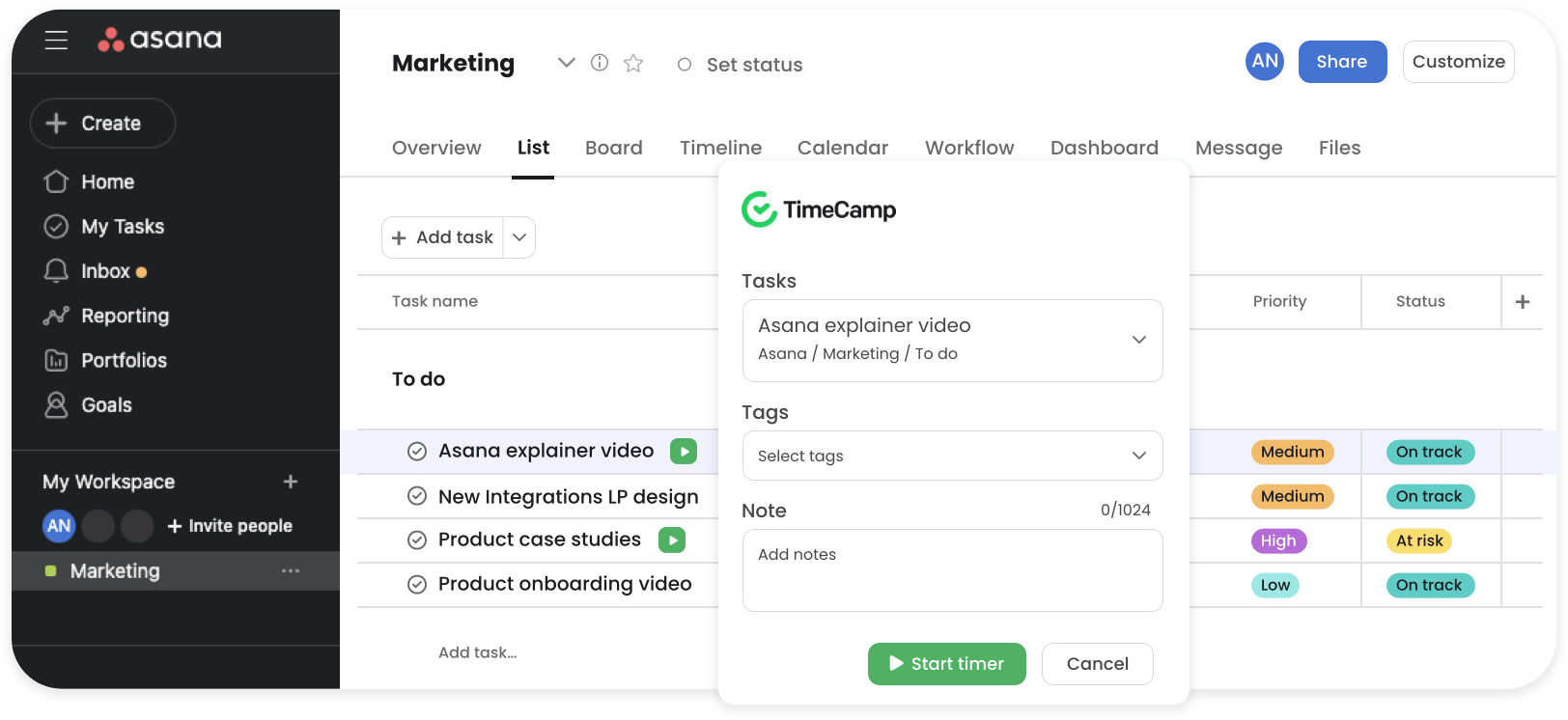Mark Product case studies task complete
This screenshot has width=1568, height=720.
click(417, 540)
